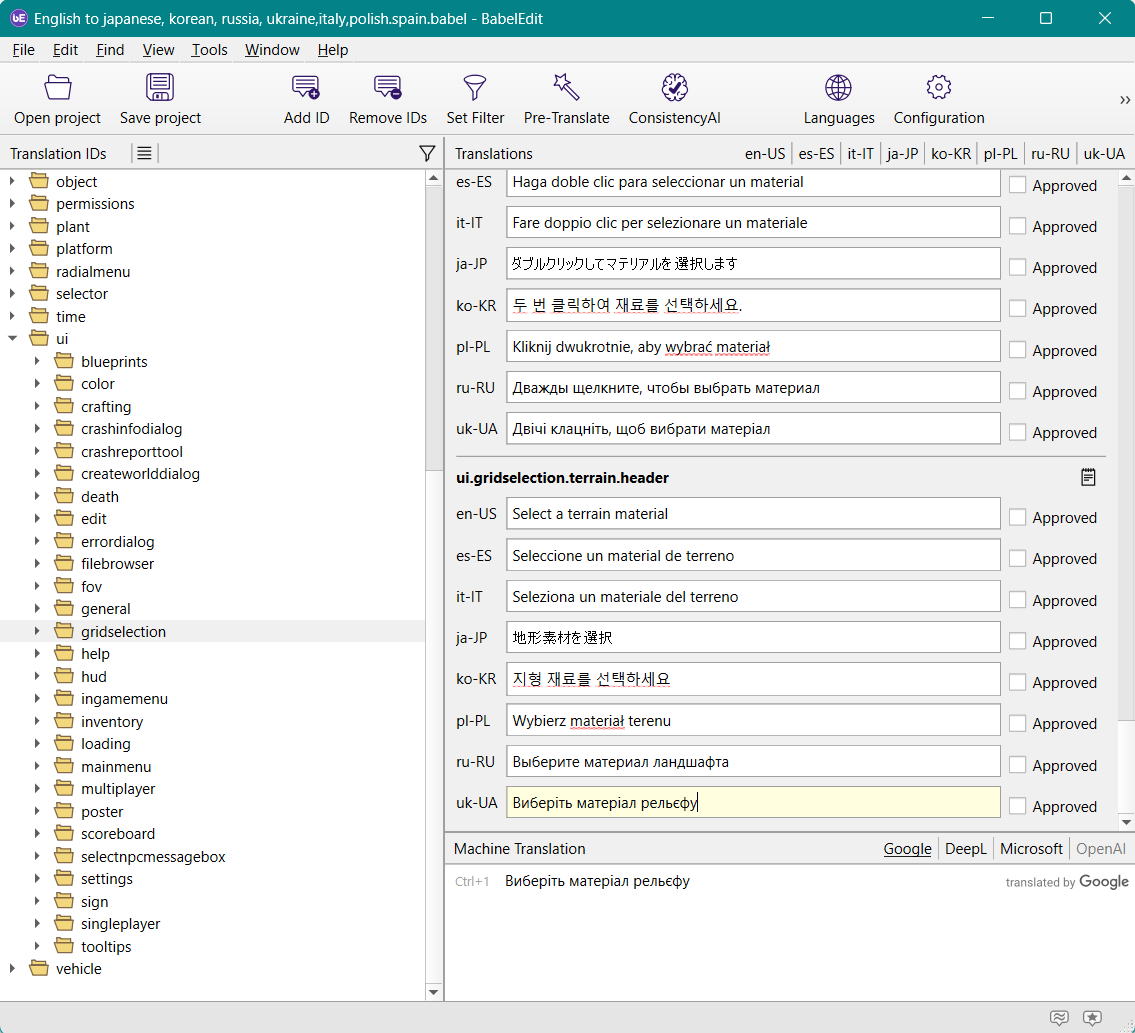Click the Open project folder icon
1135x1033 pixels.
[x=58, y=88]
